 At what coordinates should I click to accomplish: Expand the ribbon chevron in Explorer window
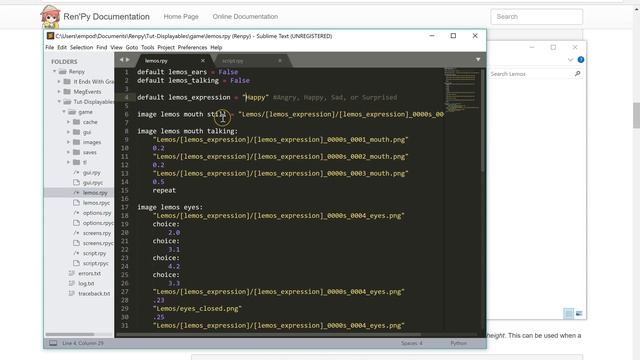pos(570,60)
